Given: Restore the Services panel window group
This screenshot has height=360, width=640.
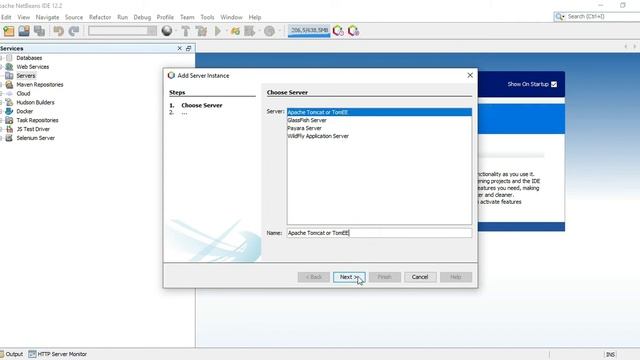Looking at the screenshot, I should pos(189,48).
